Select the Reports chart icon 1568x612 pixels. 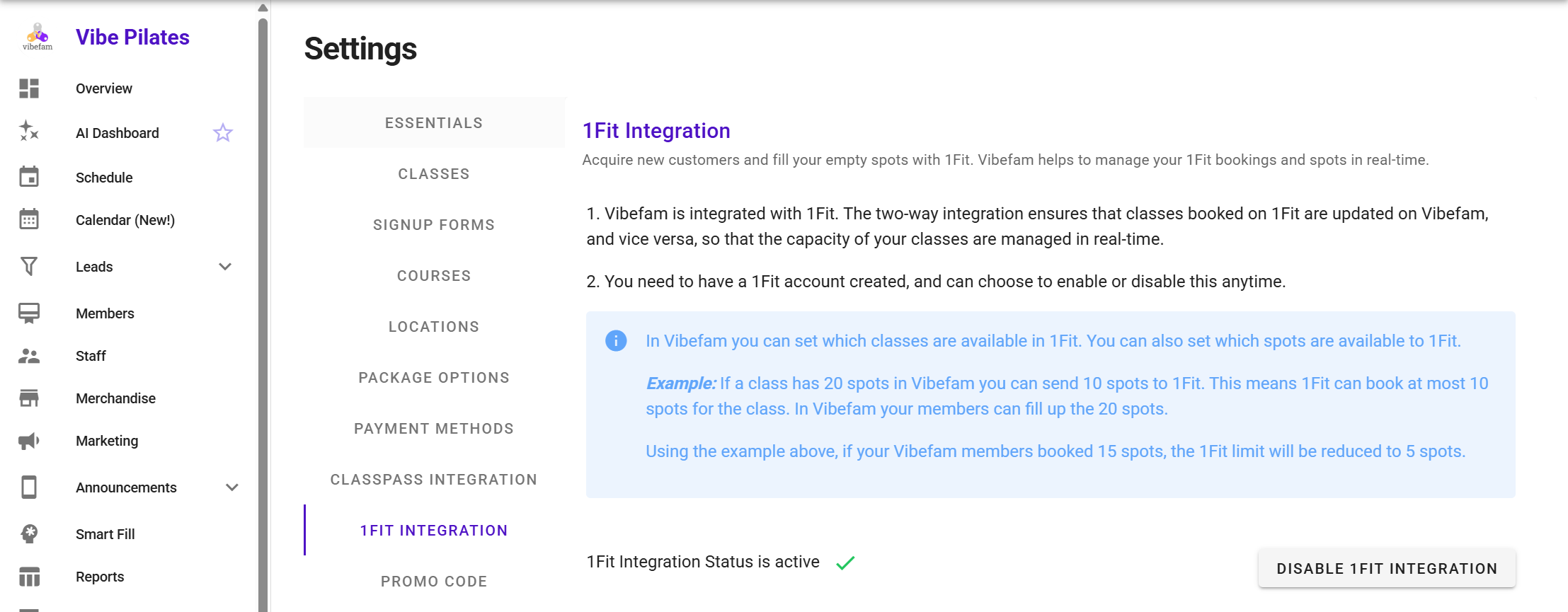(29, 576)
